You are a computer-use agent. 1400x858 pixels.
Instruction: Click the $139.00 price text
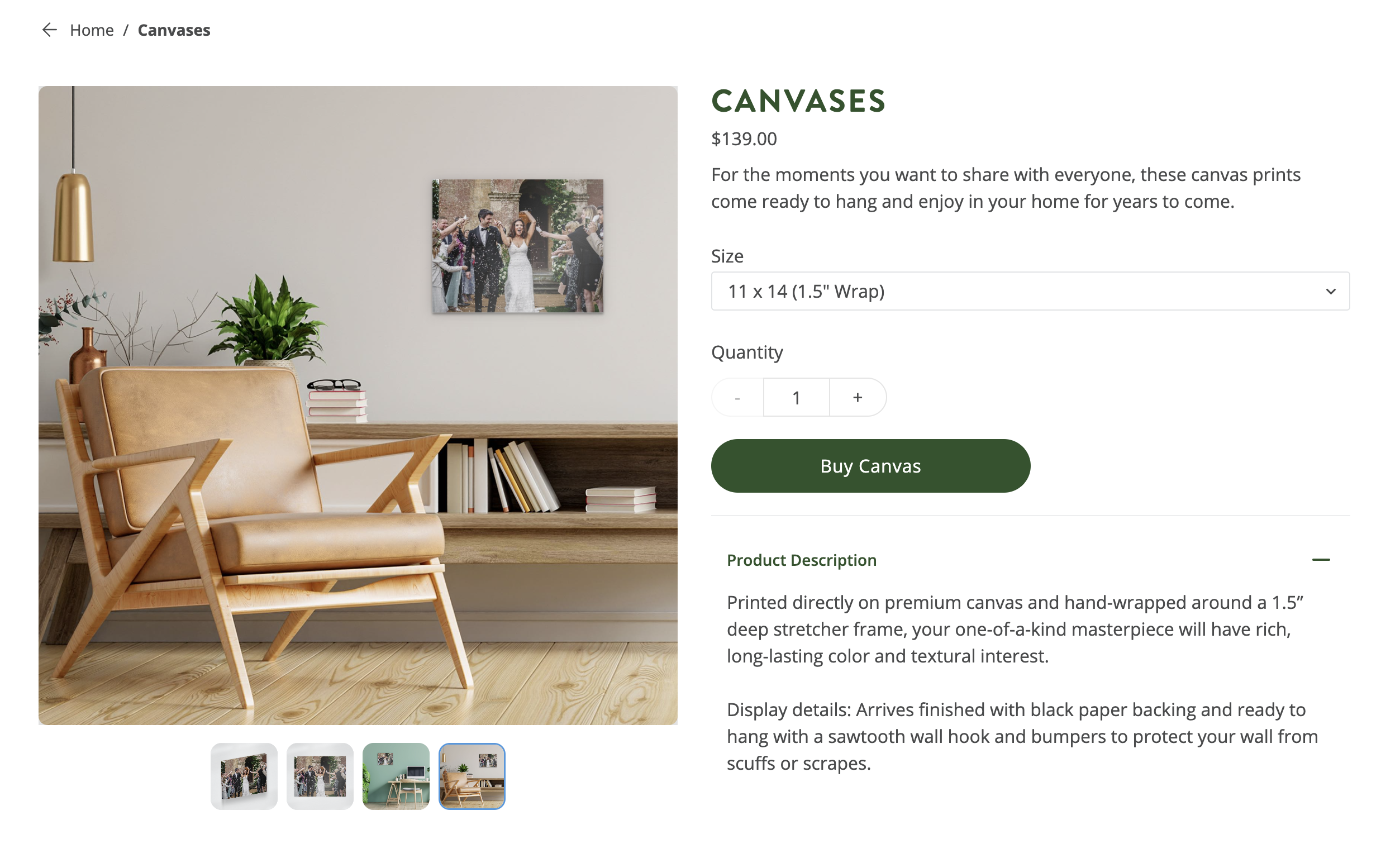(744, 139)
